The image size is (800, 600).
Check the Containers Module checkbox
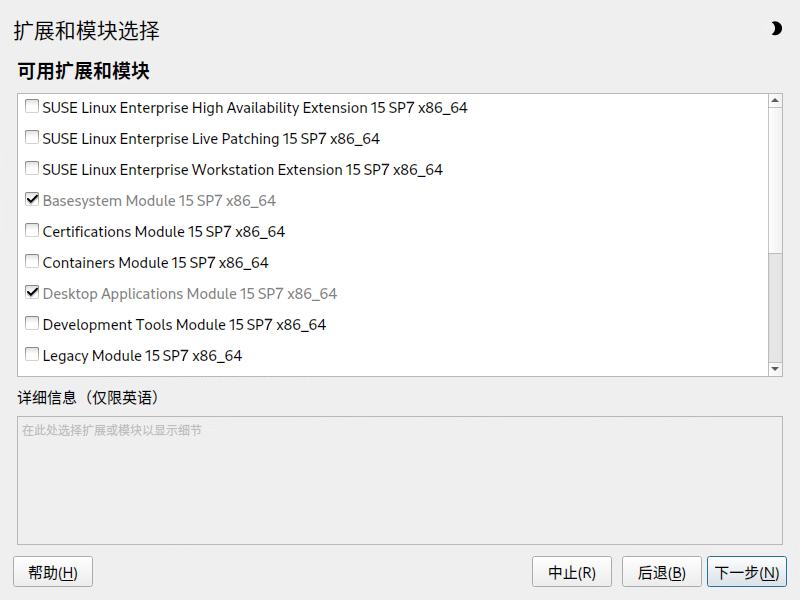32,262
